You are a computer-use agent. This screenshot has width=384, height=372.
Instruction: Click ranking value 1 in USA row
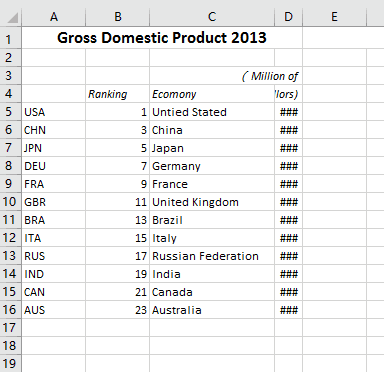(118, 112)
